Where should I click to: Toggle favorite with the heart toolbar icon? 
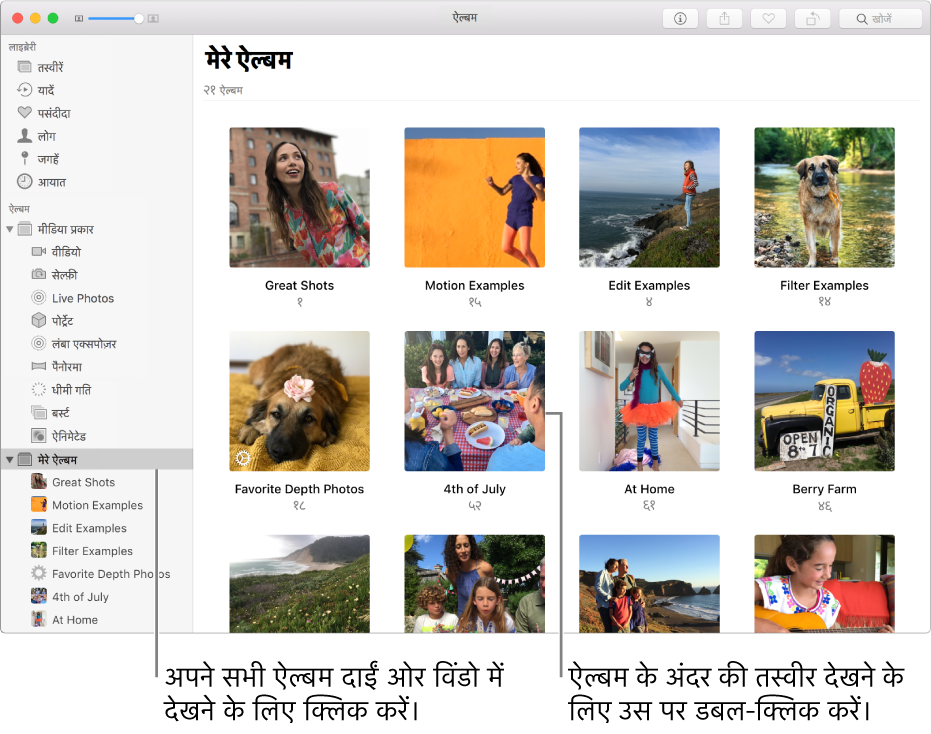768,17
